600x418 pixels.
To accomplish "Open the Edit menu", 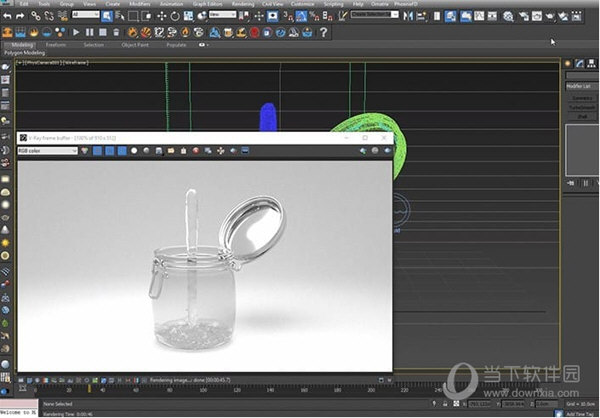I will click(x=24, y=4).
